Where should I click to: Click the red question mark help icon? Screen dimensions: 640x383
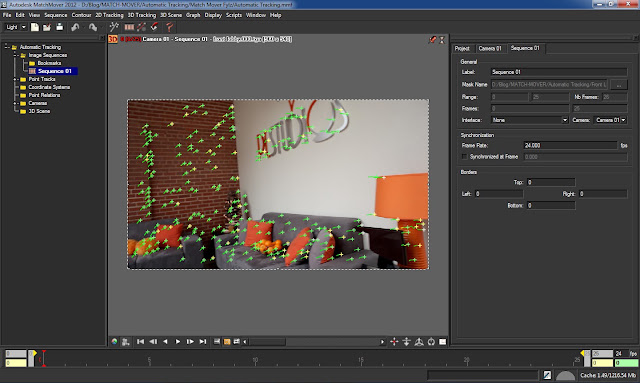[169, 27]
